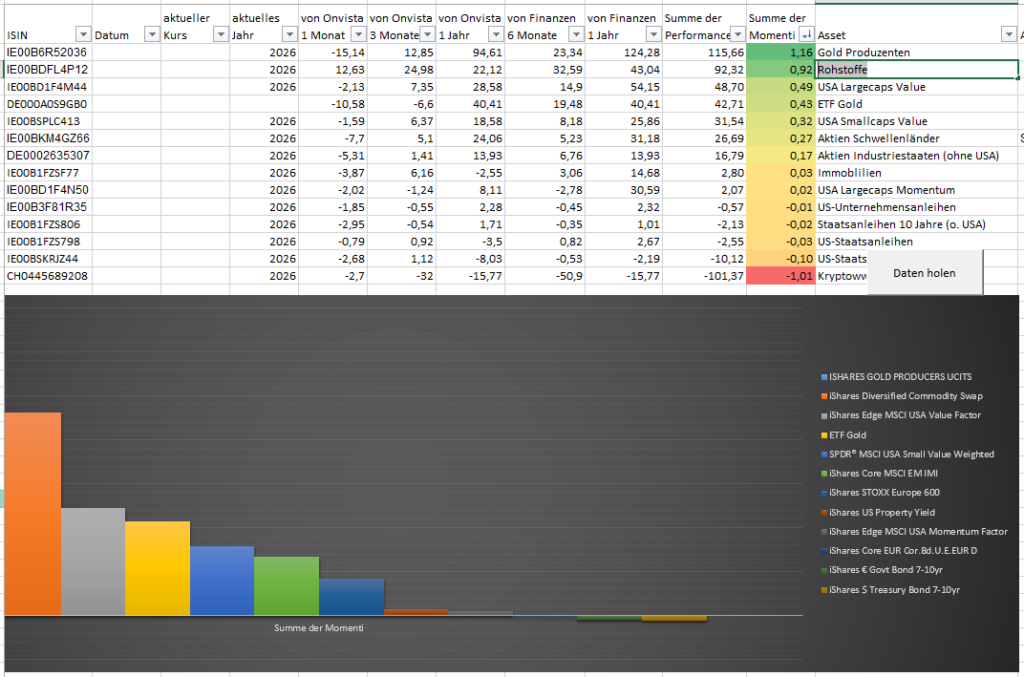This screenshot has height=677, width=1024.
Task: Expand von Onvista 1 Monat filter arrow
Action: pos(357,35)
